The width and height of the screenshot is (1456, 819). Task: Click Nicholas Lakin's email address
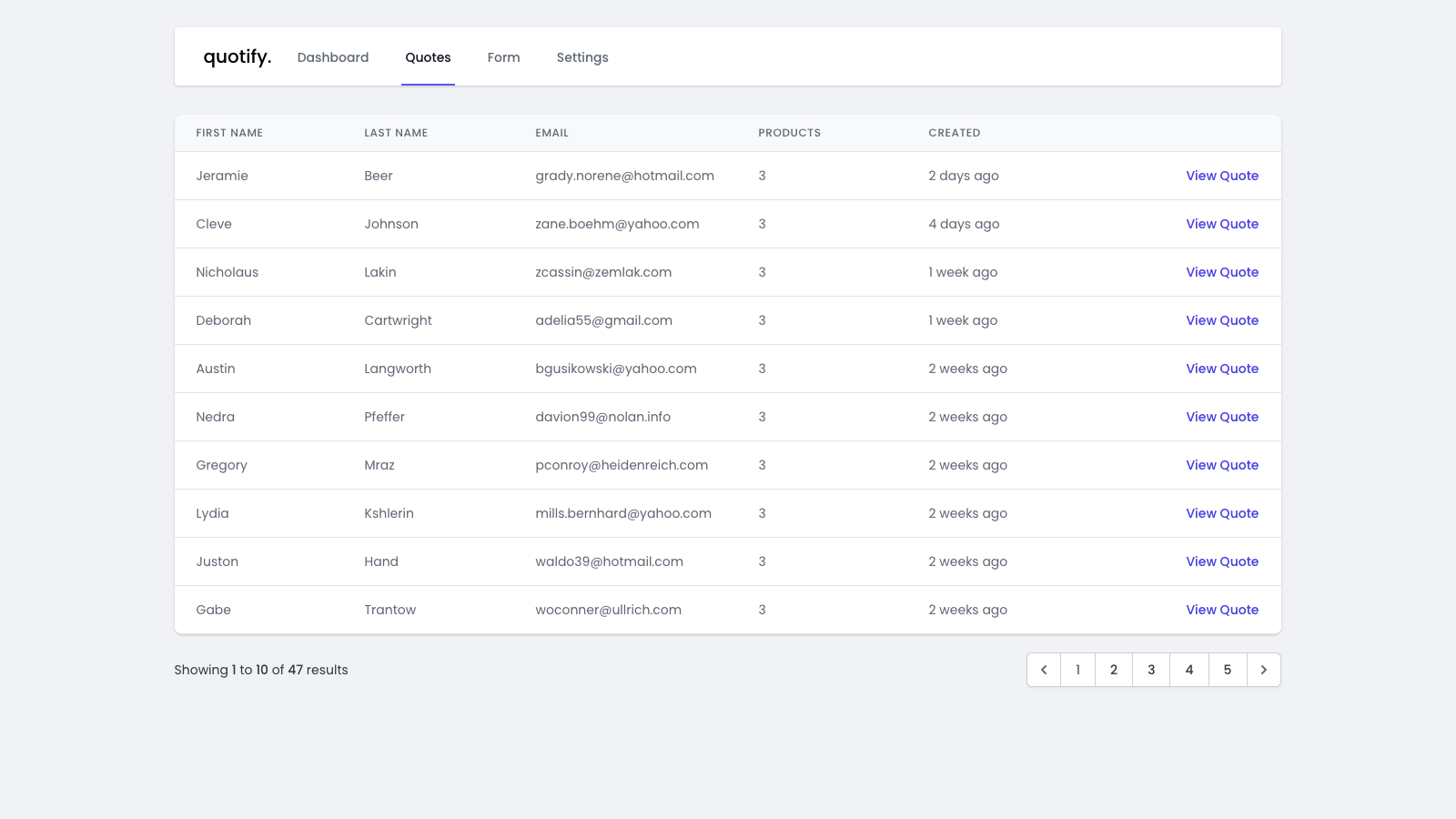(x=603, y=272)
